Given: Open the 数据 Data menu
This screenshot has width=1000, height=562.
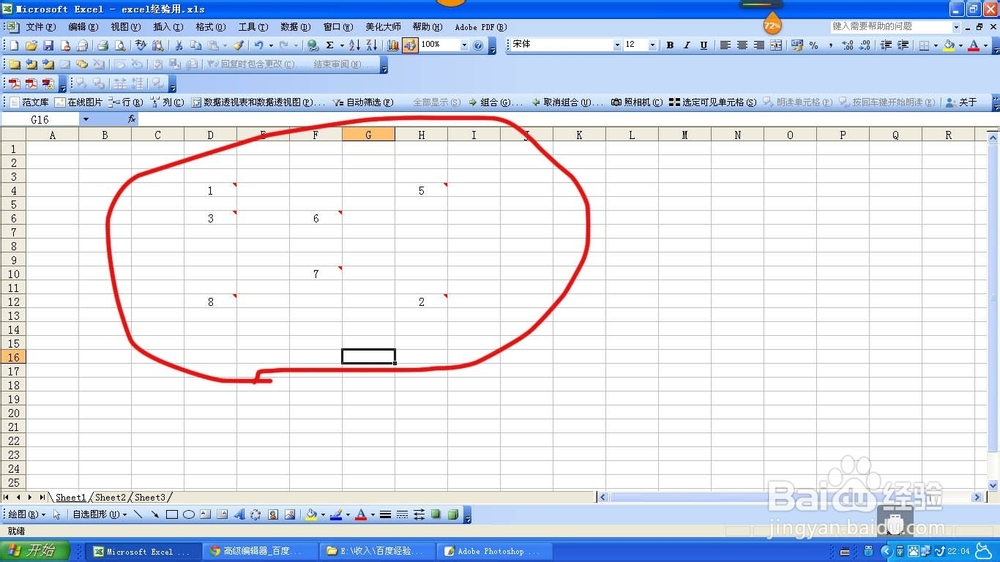Looking at the screenshot, I should pyautogui.click(x=295, y=27).
